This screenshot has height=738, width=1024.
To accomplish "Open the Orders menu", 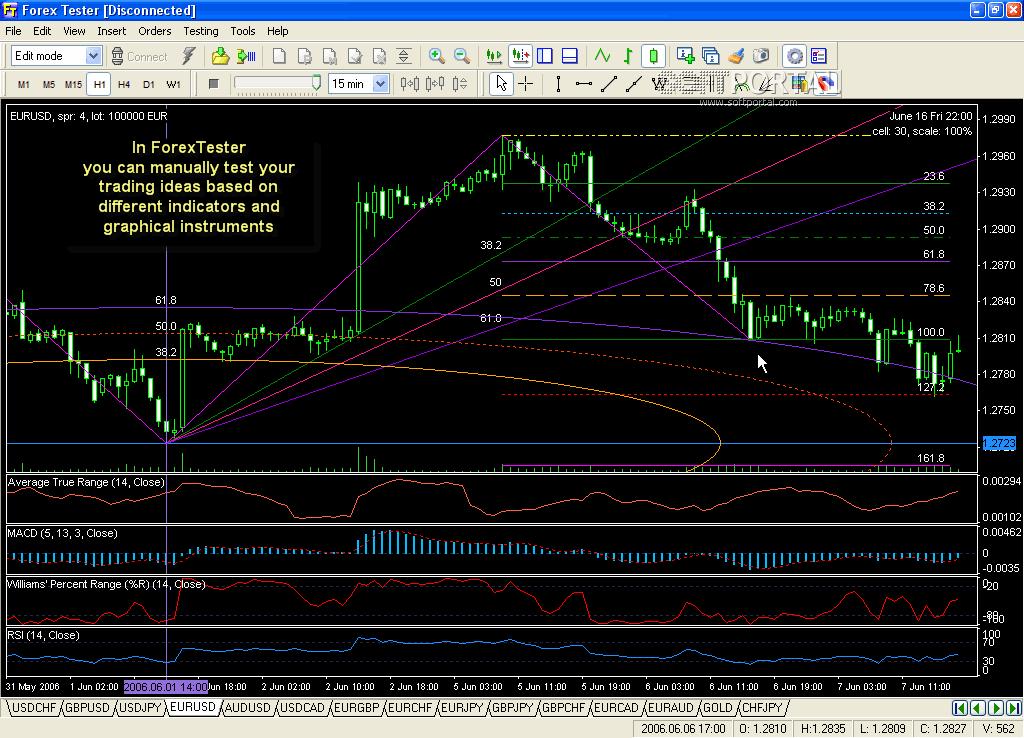I will pyautogui.click(x=155, y=31).
